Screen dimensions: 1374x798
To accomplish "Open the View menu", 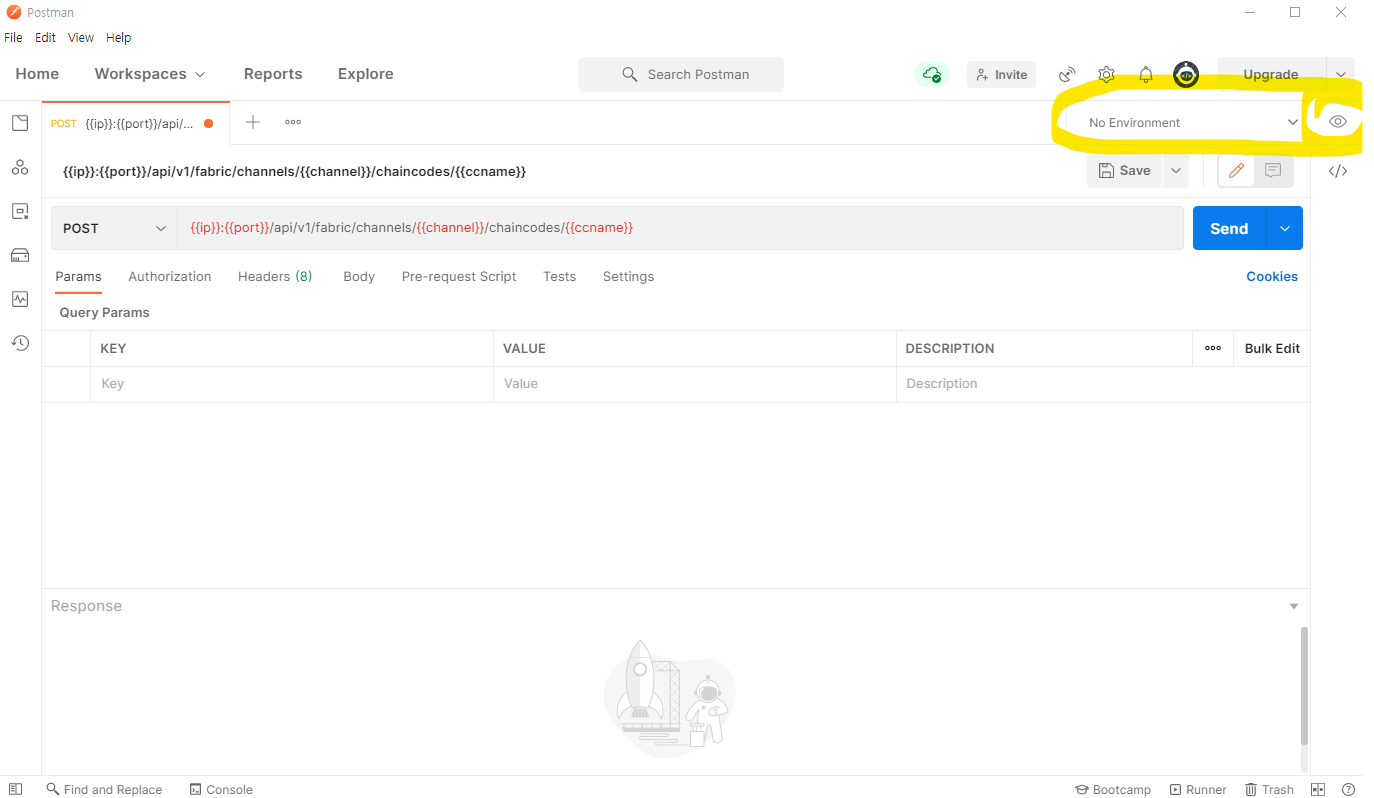I will (x=81, y=38).
